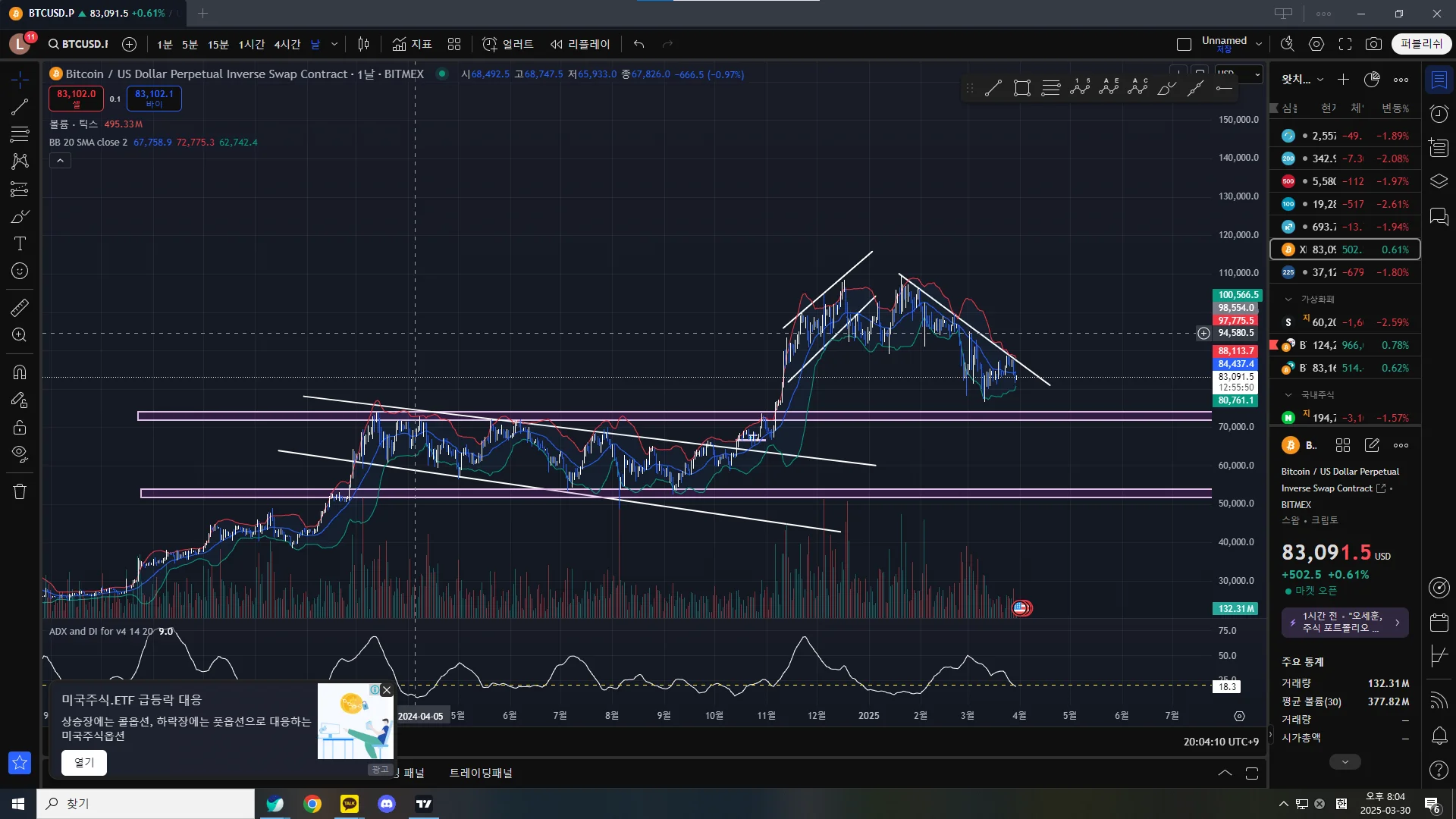Open the 트레이딩패널 tab
1456x819 pixels.
click(x=481, y=773)
